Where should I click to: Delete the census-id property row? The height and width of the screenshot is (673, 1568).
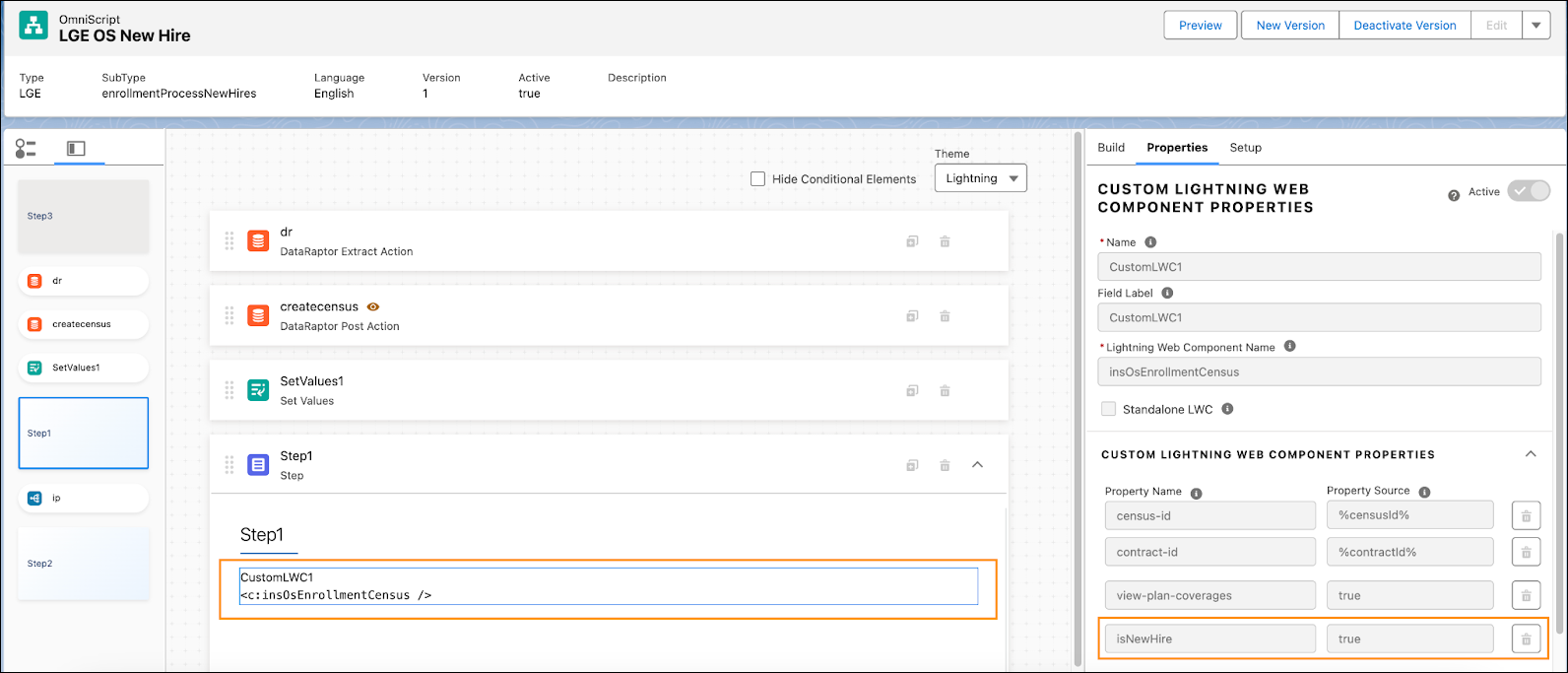1526,515
